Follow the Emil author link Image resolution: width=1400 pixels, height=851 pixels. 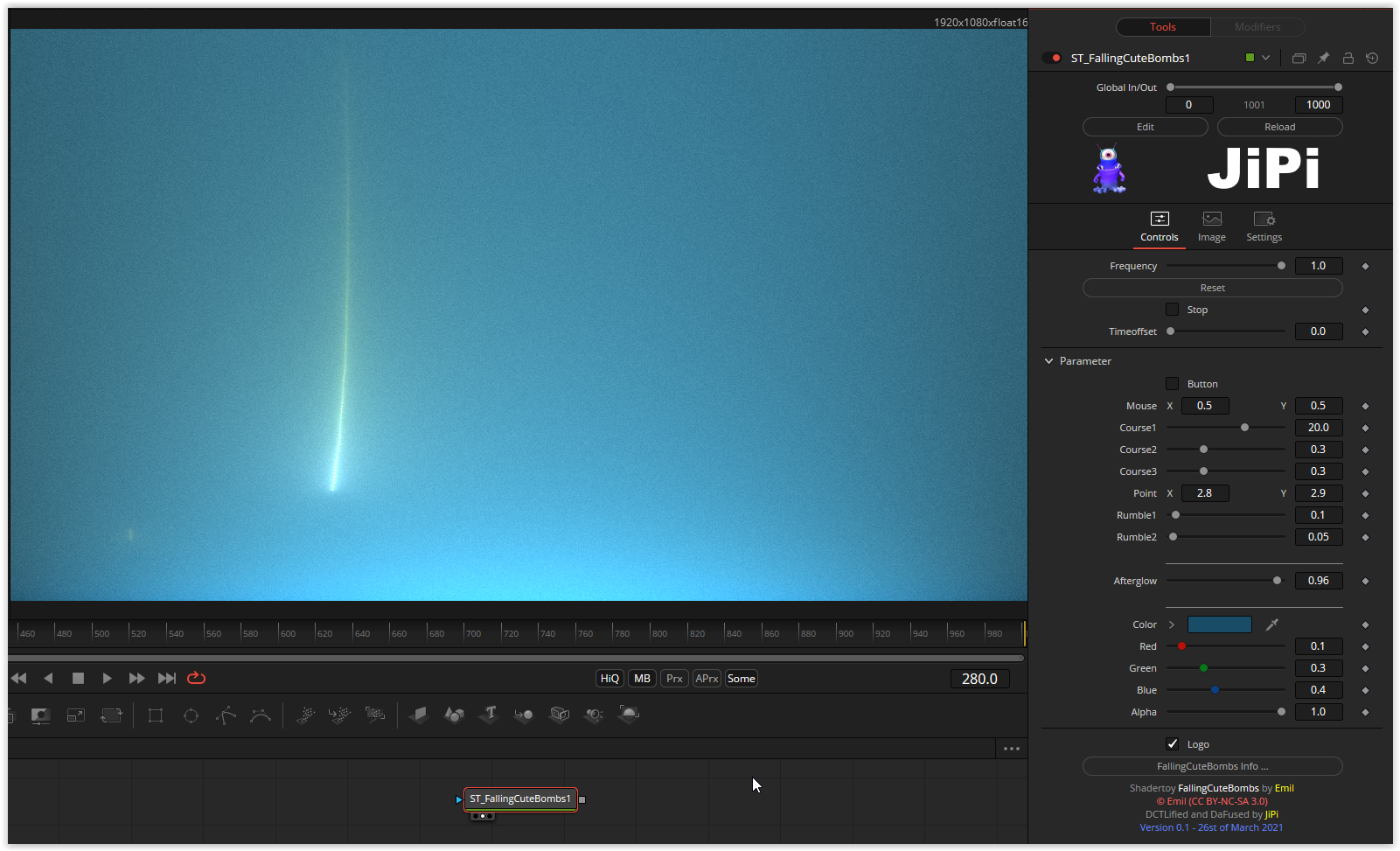tap(1284, 788)
